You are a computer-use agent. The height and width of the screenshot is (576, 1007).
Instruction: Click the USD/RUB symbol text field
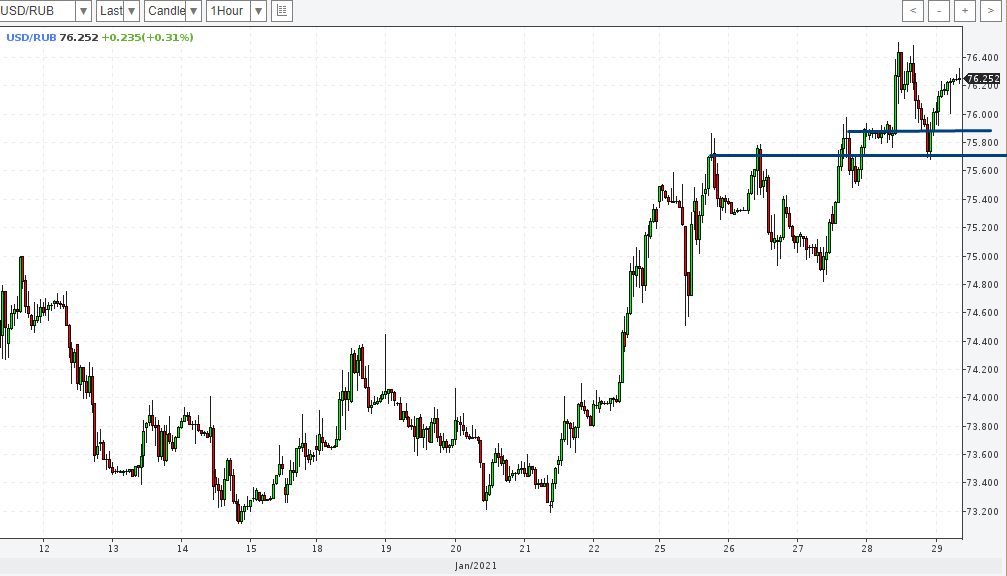35,11
